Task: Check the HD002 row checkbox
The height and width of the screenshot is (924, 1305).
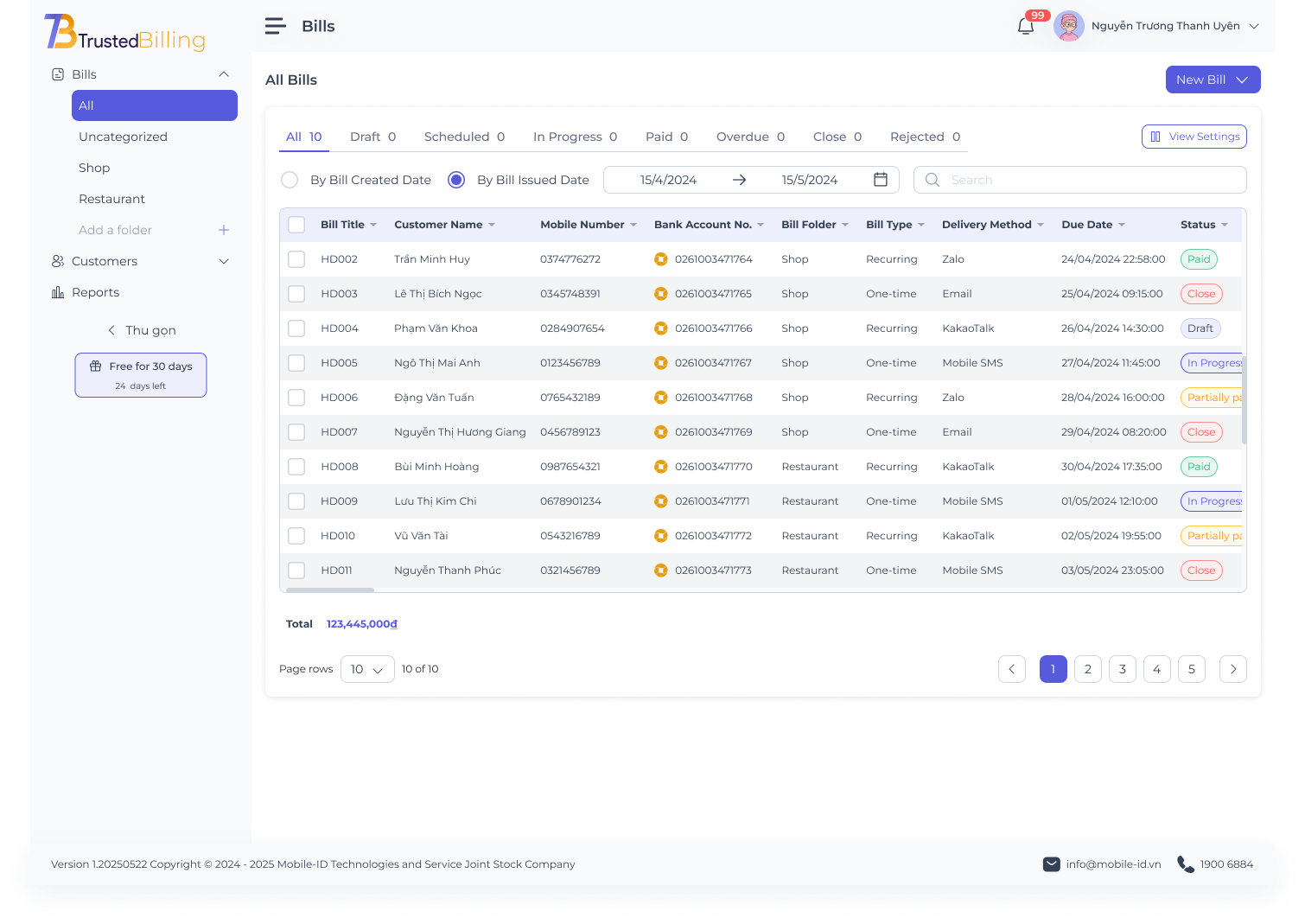Action: coord(296,259)
